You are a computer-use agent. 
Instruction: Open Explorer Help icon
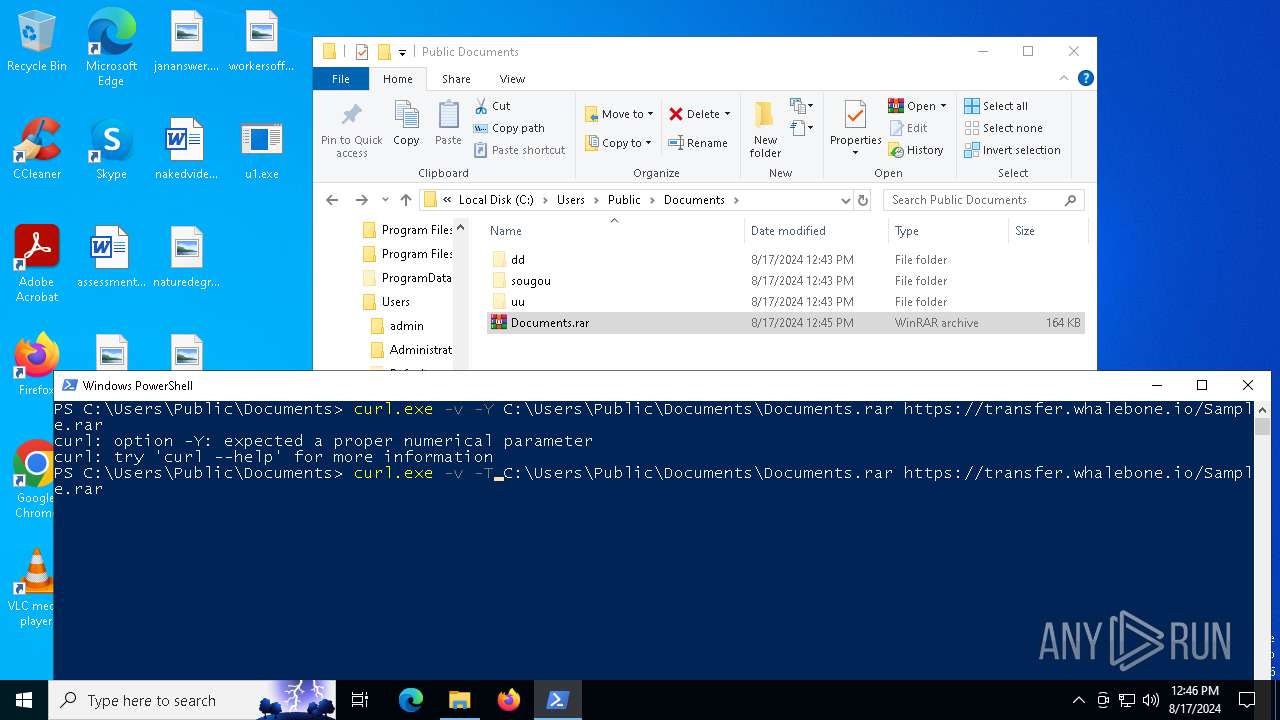[x=1086, y=78]
